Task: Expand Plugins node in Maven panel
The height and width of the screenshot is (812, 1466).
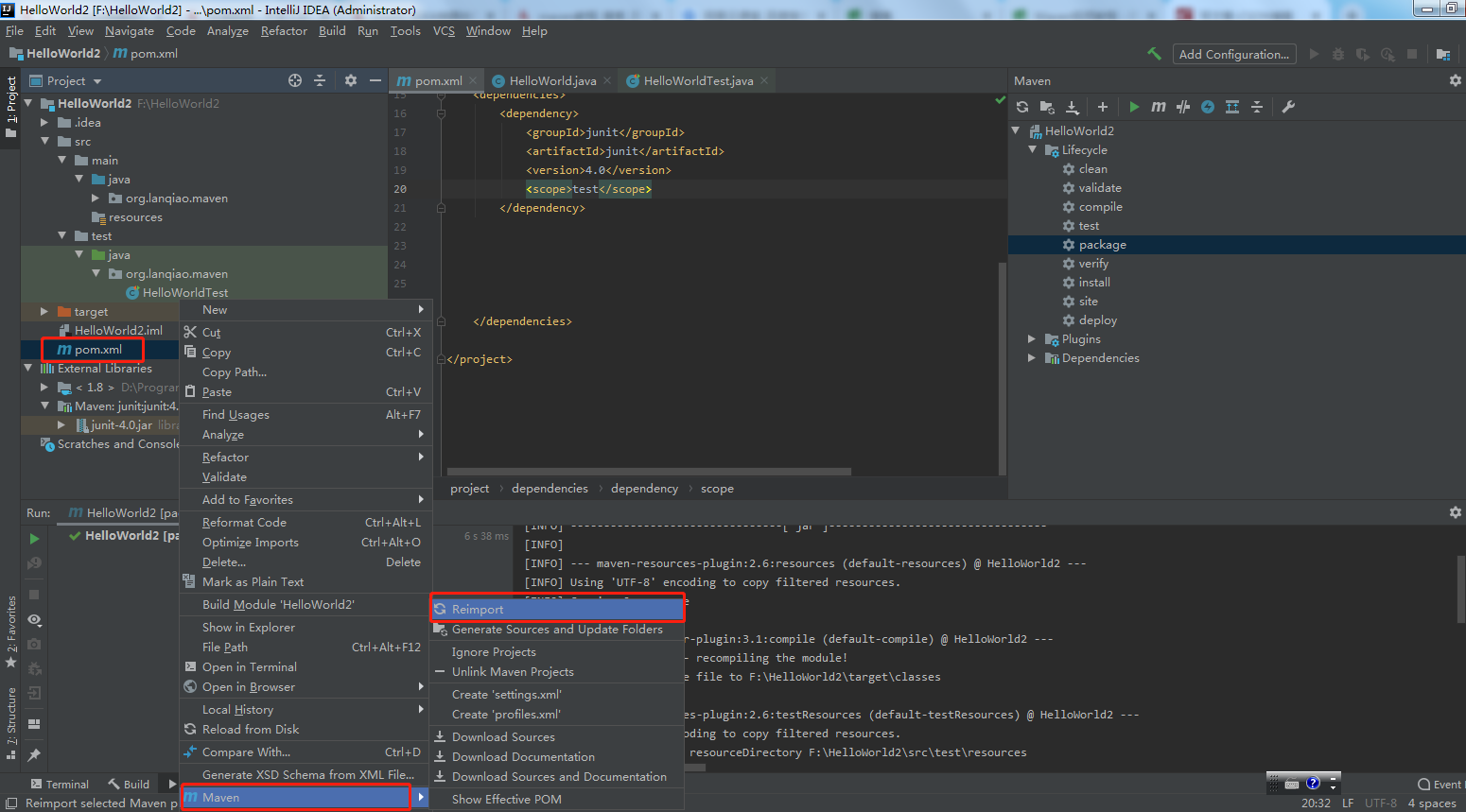Action: point(1032,338)
